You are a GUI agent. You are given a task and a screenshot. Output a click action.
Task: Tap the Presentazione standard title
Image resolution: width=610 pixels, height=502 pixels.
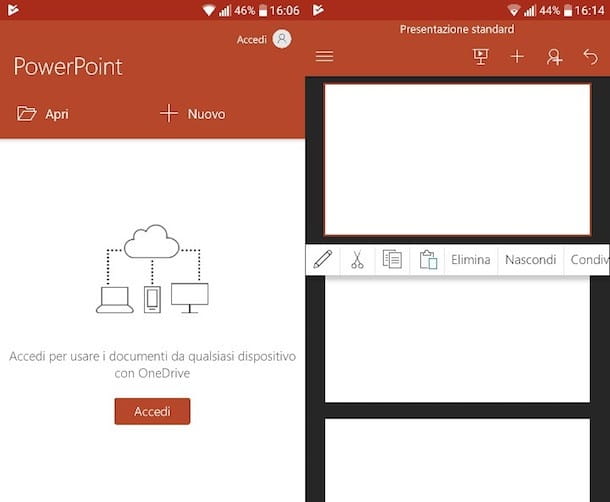click(x=457, y=30)
